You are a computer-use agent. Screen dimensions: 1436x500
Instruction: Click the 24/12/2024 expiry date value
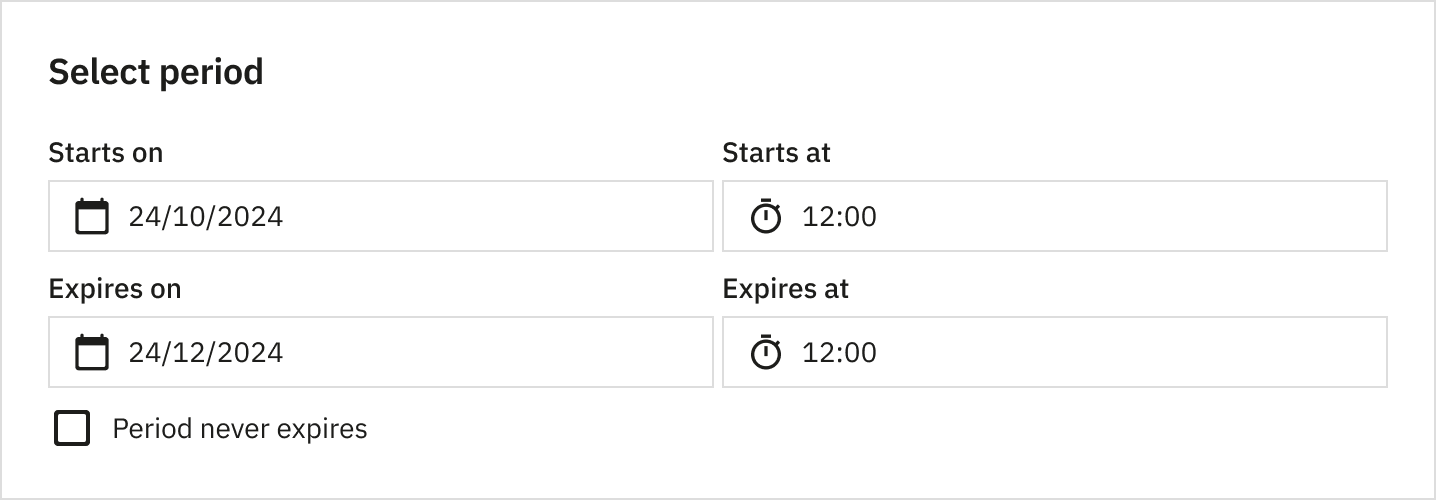point(205,352)
